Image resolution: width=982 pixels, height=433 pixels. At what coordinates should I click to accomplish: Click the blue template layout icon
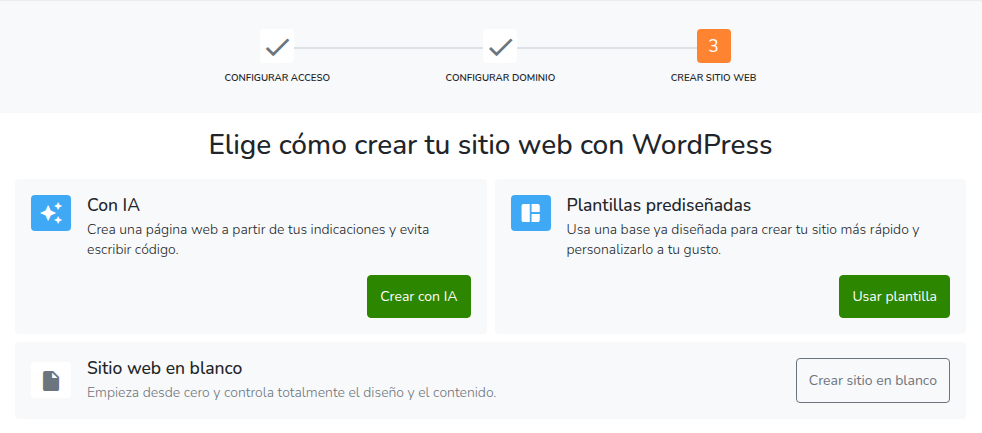(x=531, y=212)
